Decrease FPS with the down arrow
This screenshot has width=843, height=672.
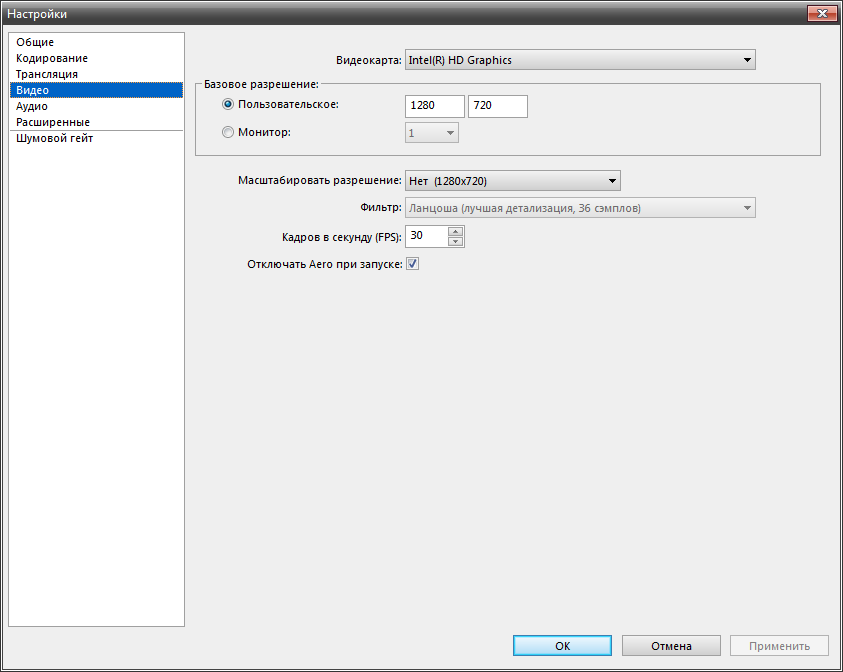[456, 241]
